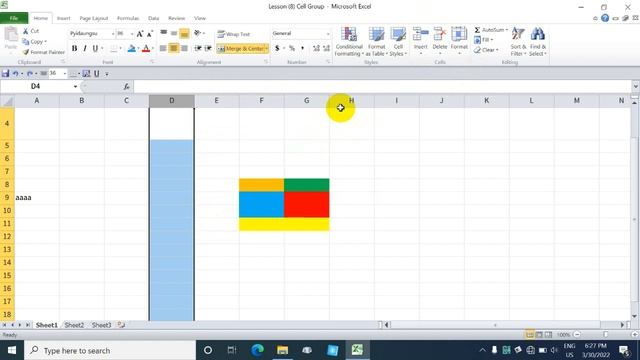Toggle Center horizontal alignment

(x=174, y=49)
